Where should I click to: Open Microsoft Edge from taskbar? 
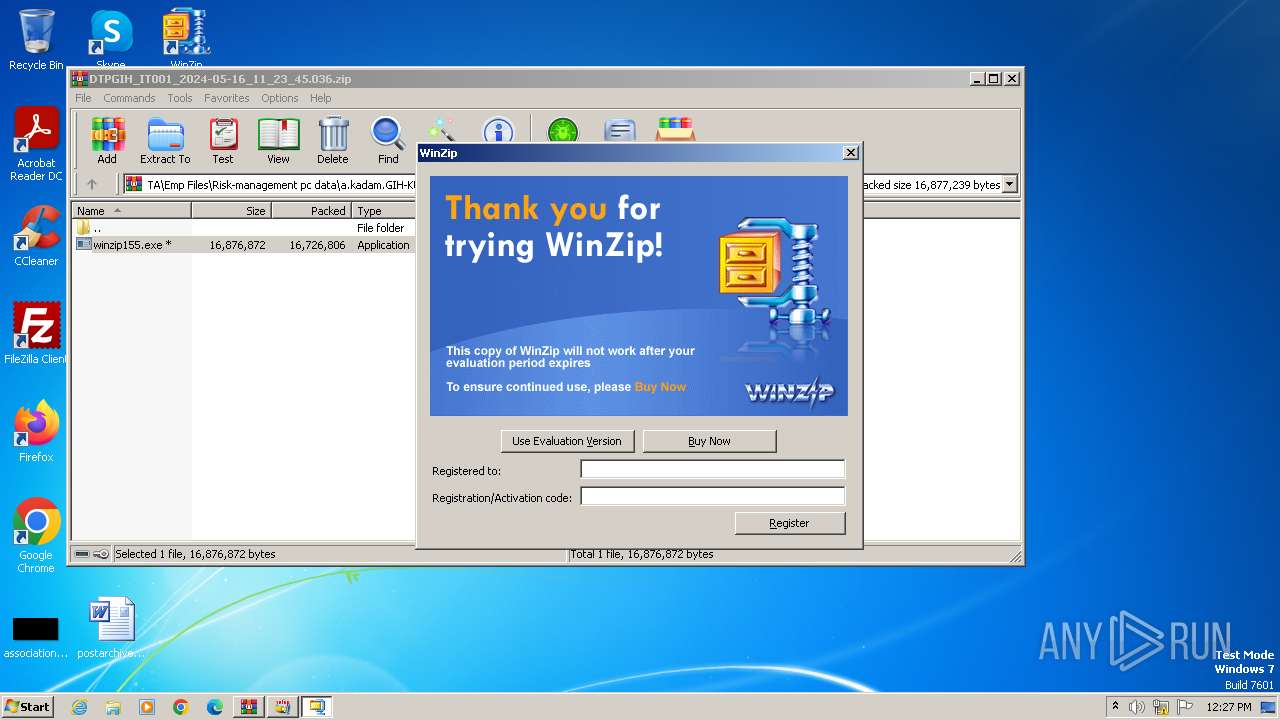click(x=215, y=707)
